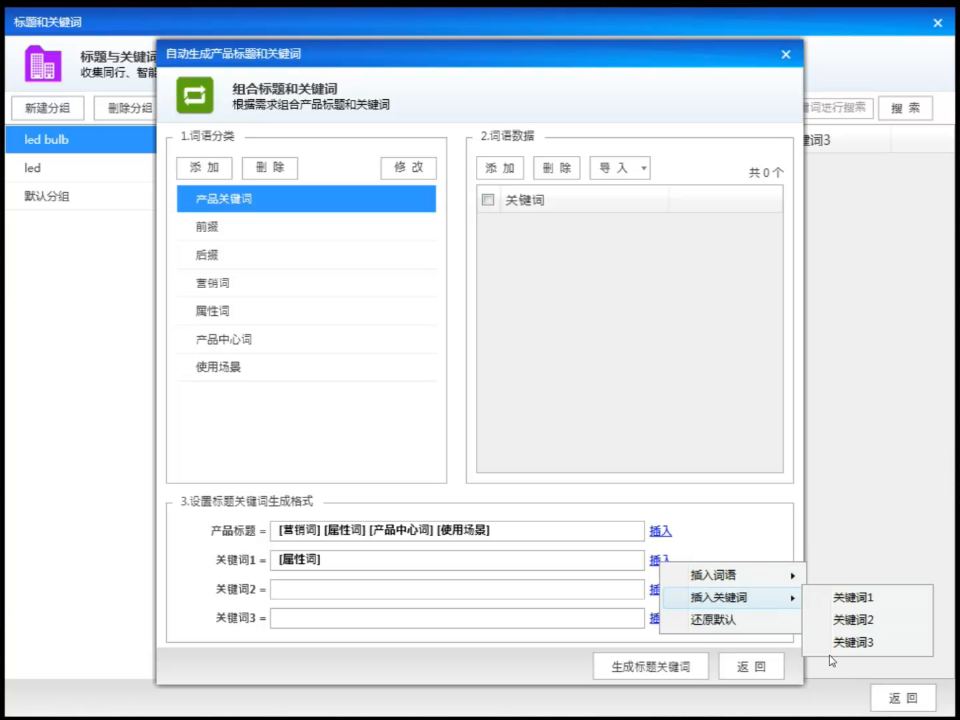This screenshot has height=720, width=960.
Task: Select the 默认分组 group
Action: point(81,196)
